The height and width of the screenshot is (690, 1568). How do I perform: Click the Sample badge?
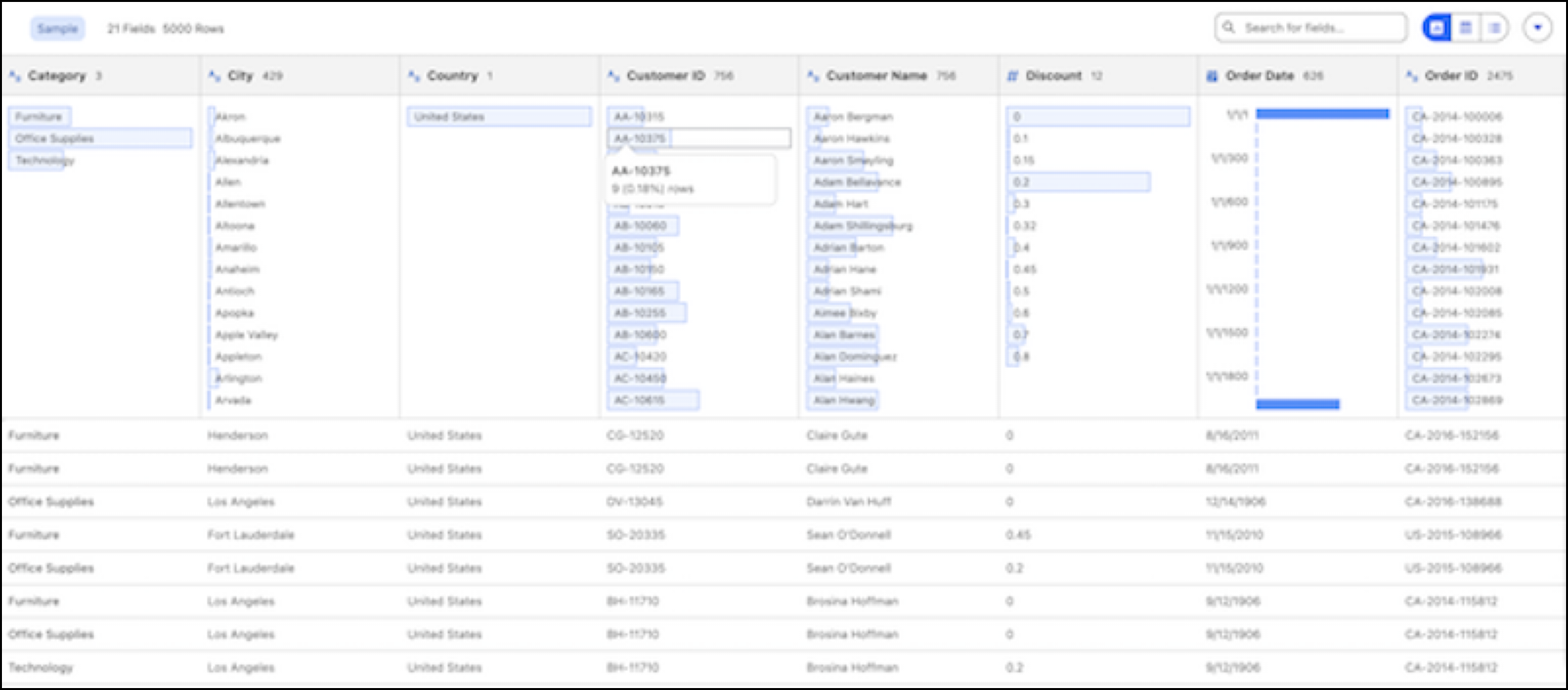pos(57,29)
